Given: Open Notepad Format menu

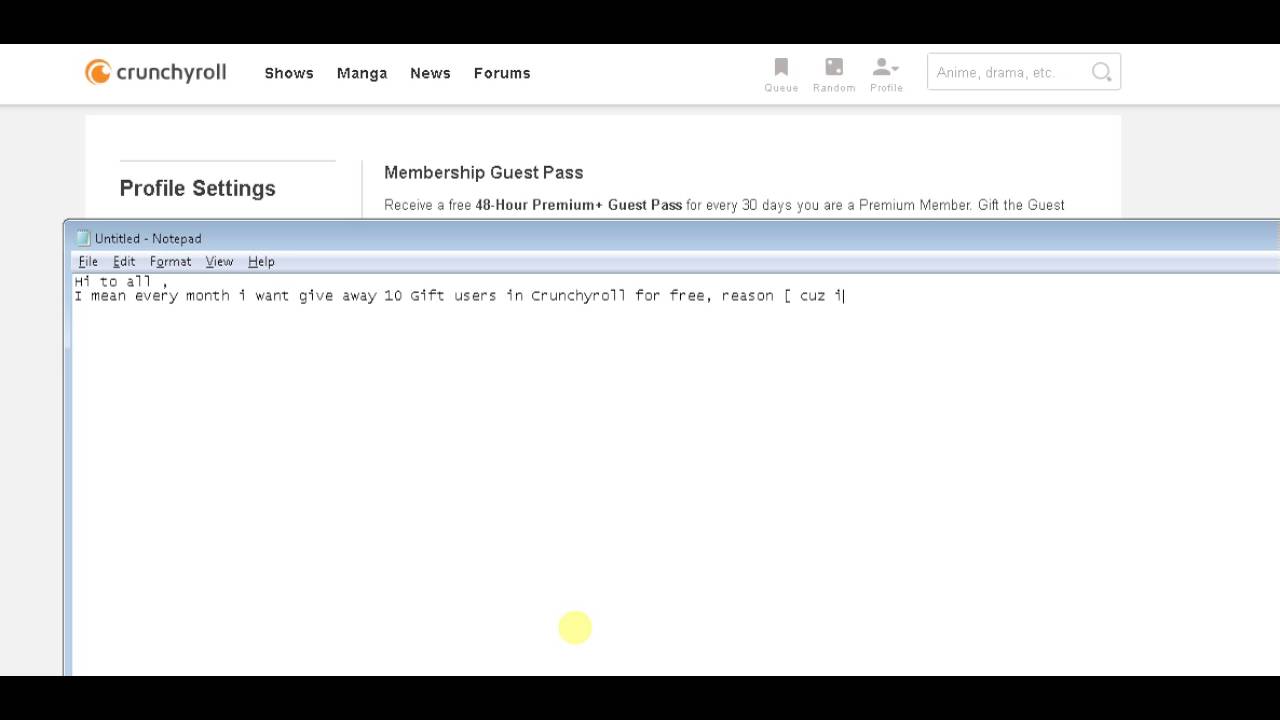Looking at the screenshot, I should (x=170, y=262).
